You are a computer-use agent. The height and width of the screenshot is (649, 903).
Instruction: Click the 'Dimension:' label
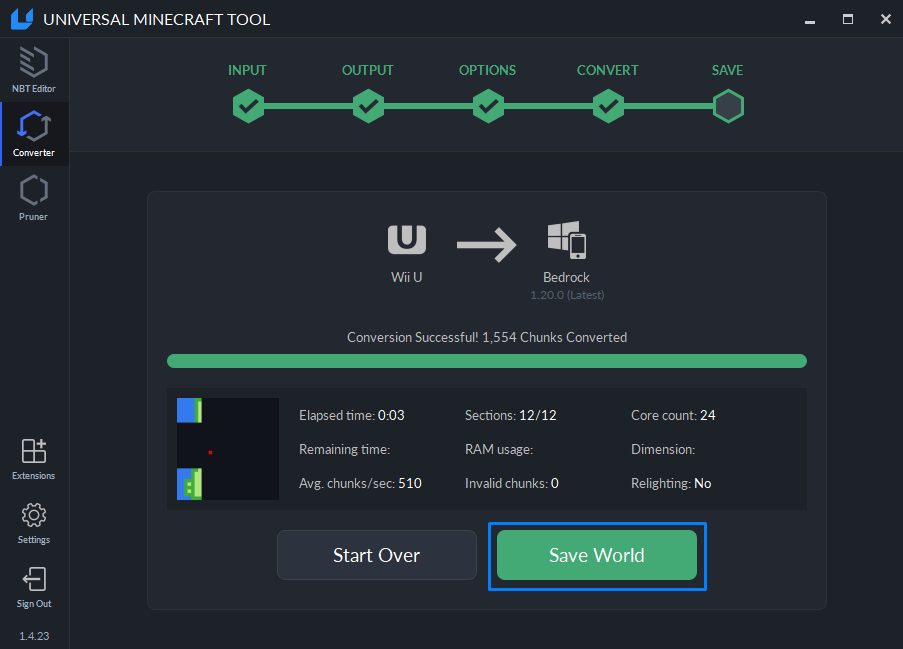pyautogui.click(x=663, y=449)
